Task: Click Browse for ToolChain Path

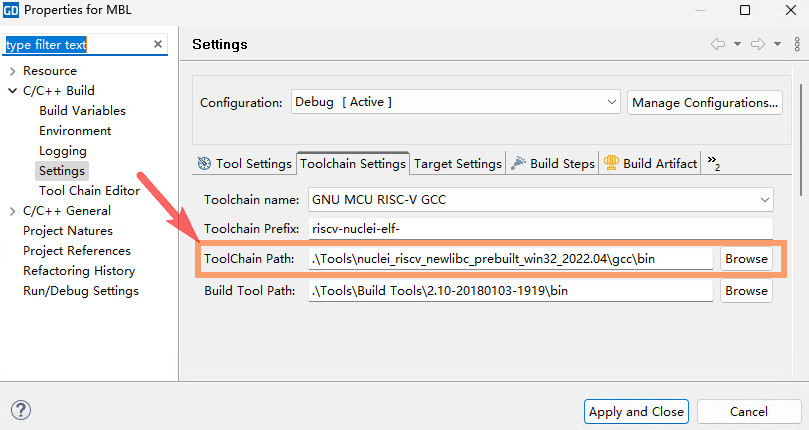Action: (746, 259)
